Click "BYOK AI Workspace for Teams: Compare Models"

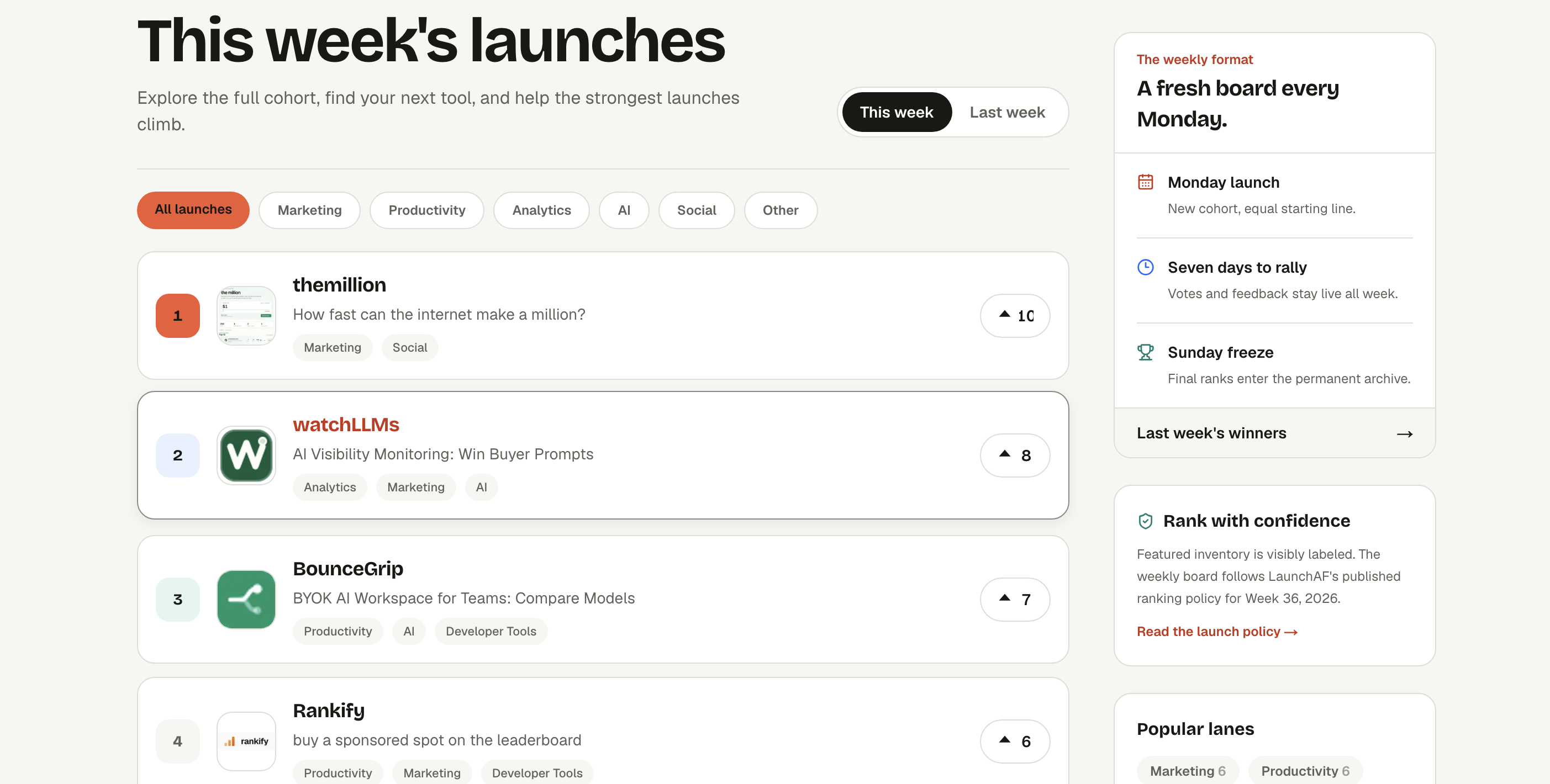[463, 598]
